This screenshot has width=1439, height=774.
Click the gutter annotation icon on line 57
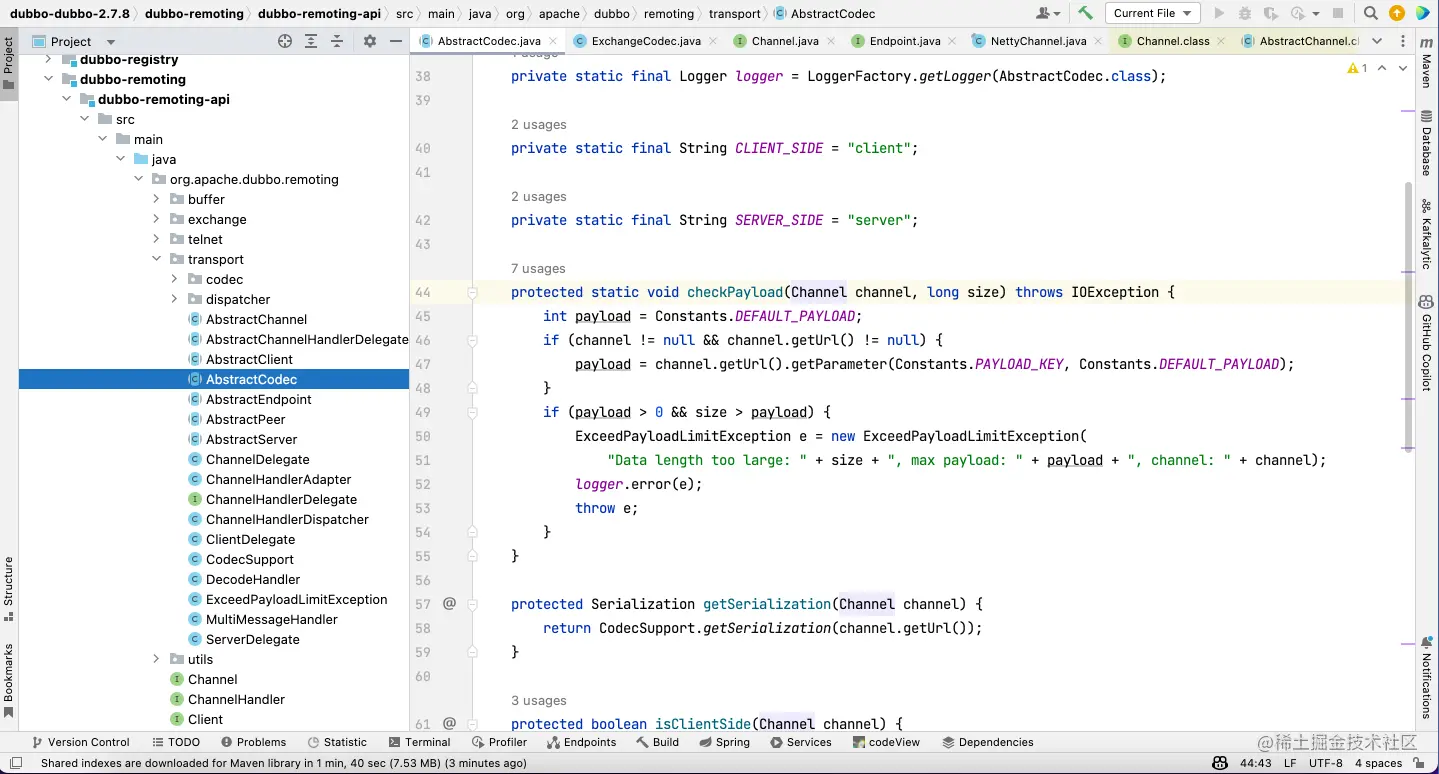pos(449,604)
